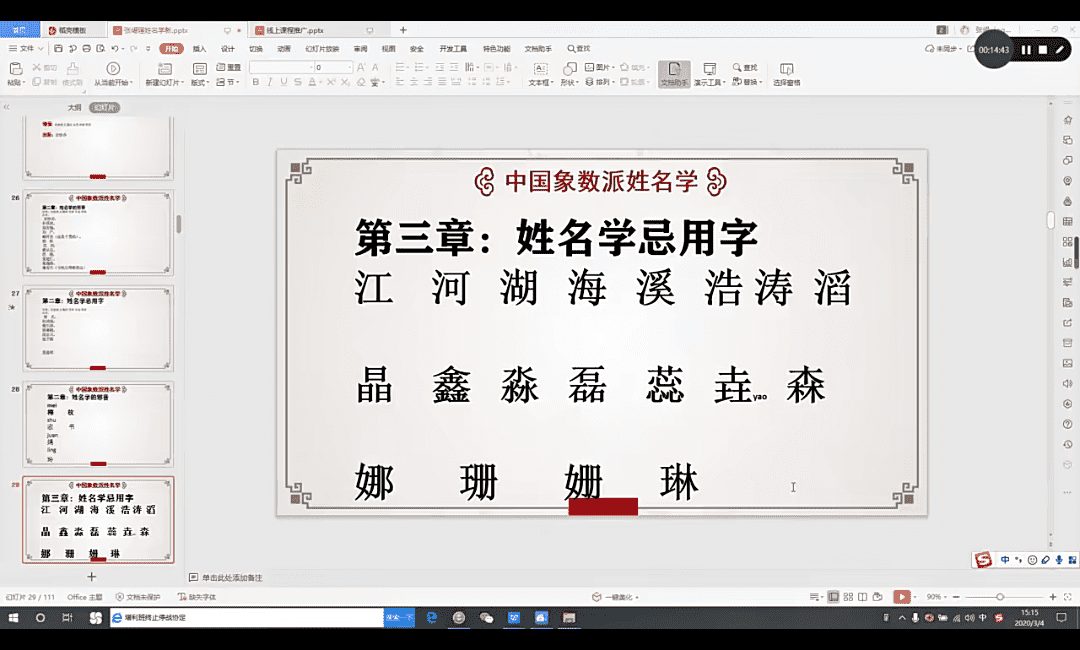Switch to the 插入 ribbon tab

point(200,48)
